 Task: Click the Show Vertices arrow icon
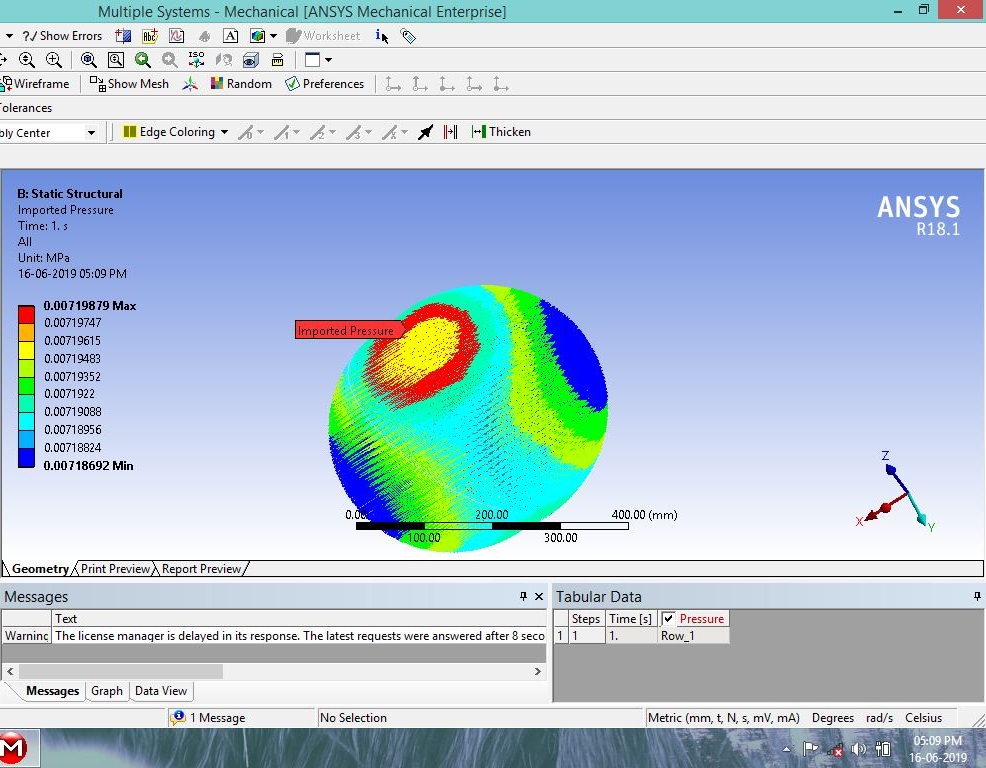point(425,132)
